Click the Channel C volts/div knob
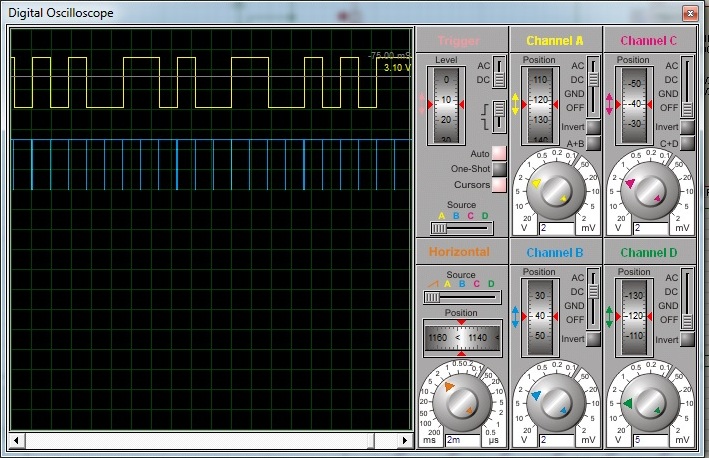This screenshot has height=458, width=709. point(650,191)
